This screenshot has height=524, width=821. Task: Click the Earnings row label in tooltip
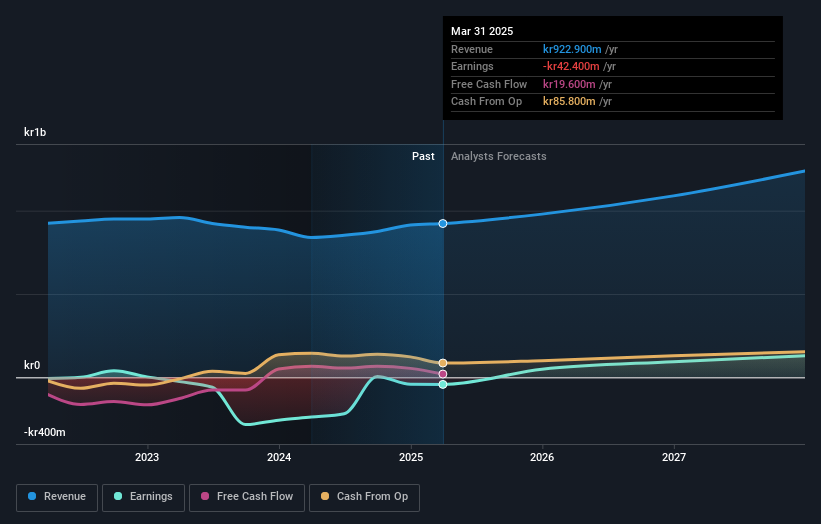(472, 66)
